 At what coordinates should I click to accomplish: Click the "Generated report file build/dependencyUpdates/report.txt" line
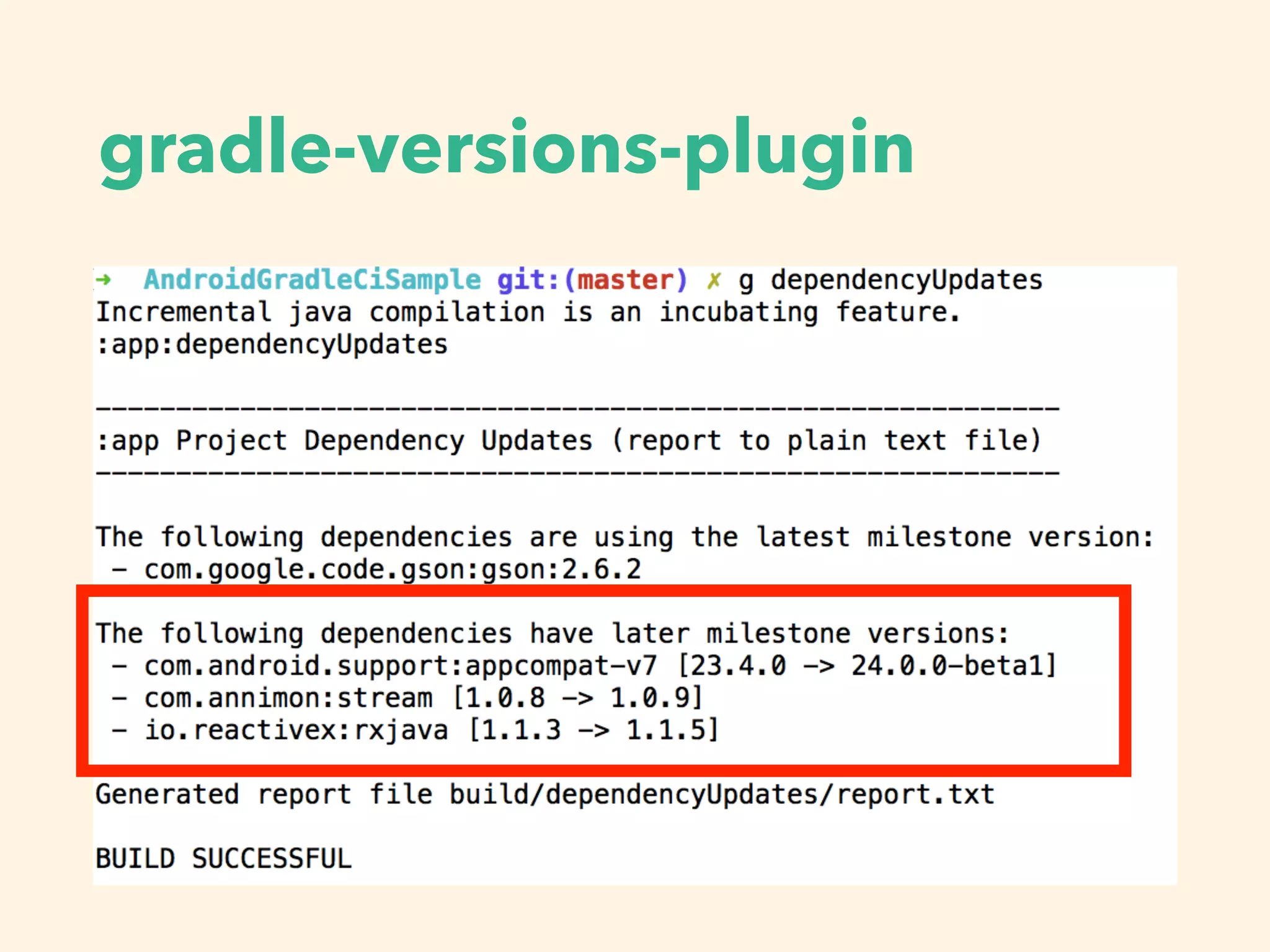point(545,795)
